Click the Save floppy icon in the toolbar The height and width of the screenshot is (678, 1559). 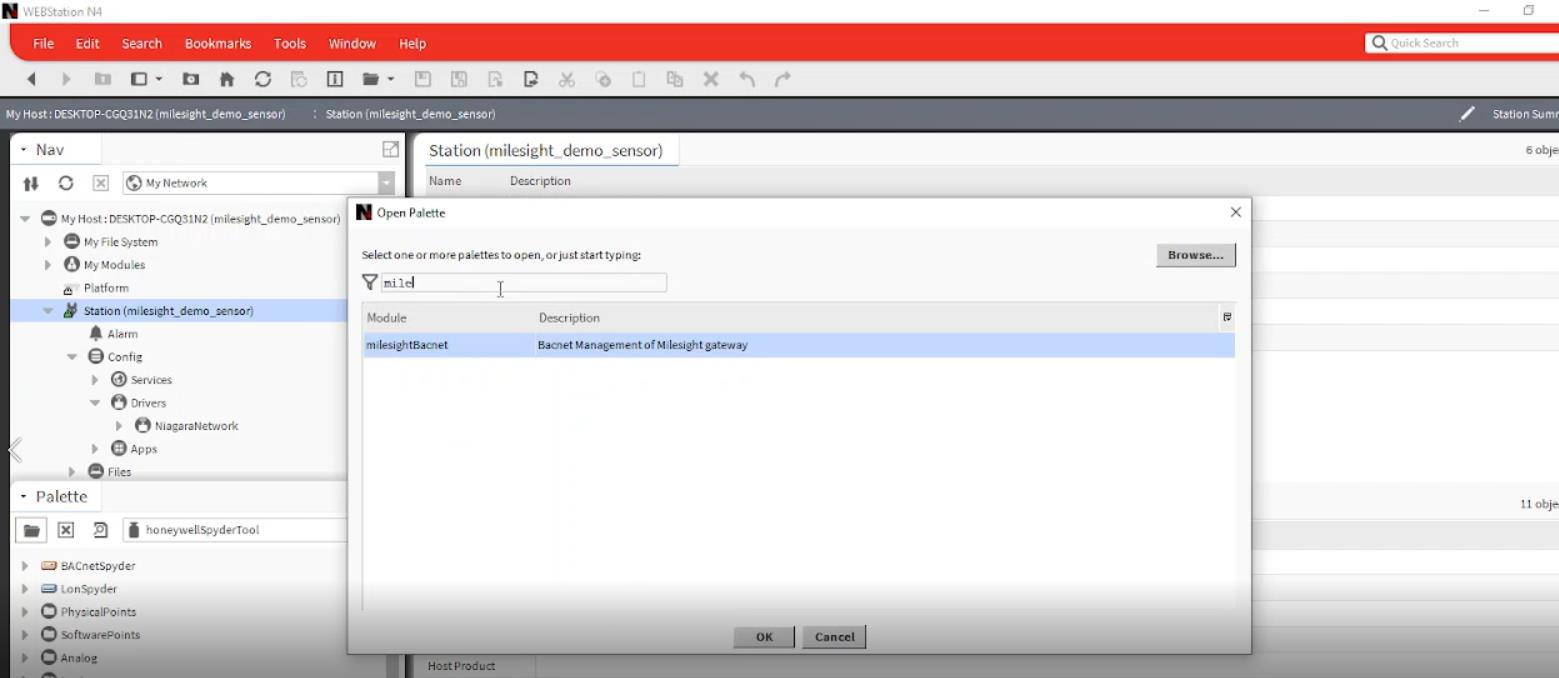(422, 79)
